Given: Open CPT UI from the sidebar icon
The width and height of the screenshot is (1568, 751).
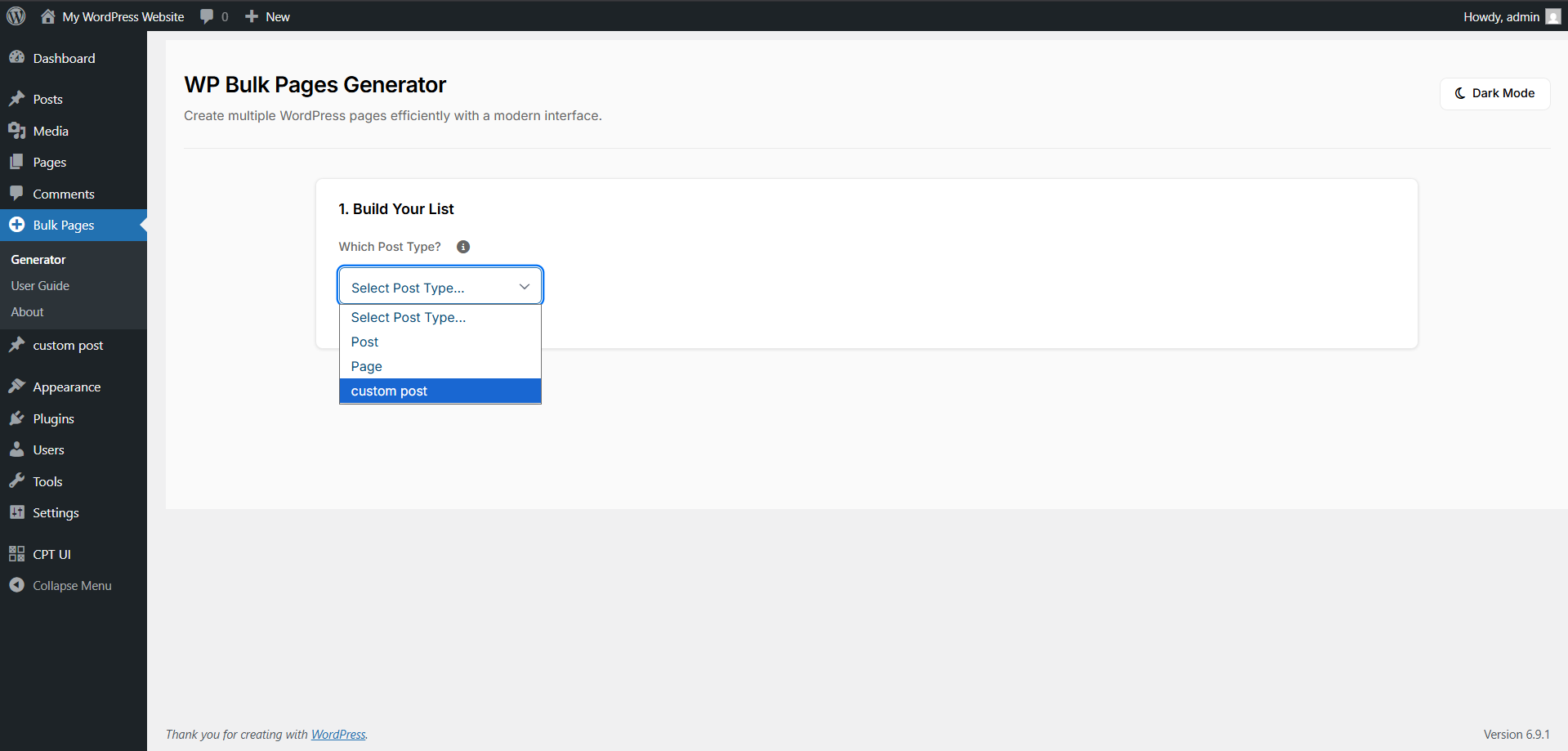Looking at the screenshot, I should pyautogui.click(x=18, y=553).
